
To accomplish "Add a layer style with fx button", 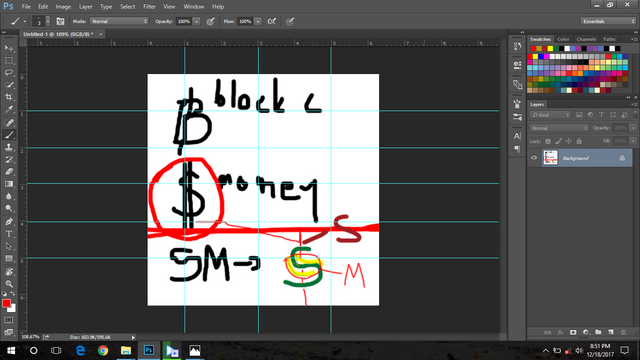I will 560,332.
